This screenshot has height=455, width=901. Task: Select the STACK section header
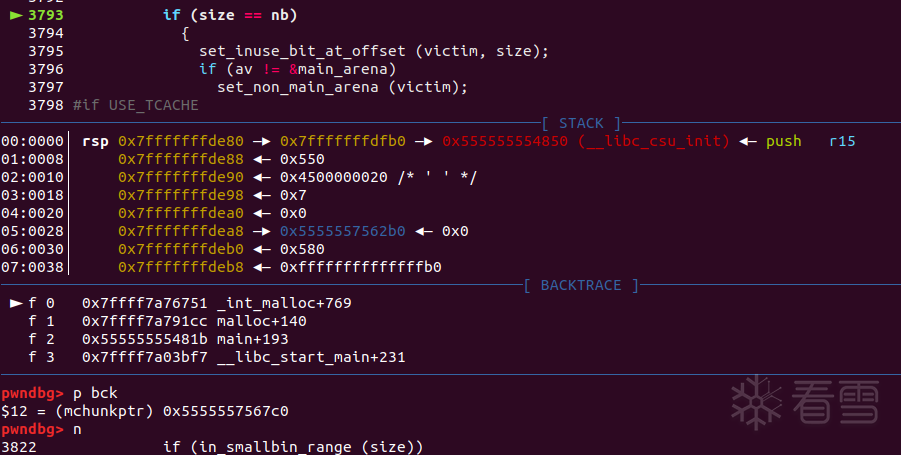pyautogui.click(x=580, y=123)
